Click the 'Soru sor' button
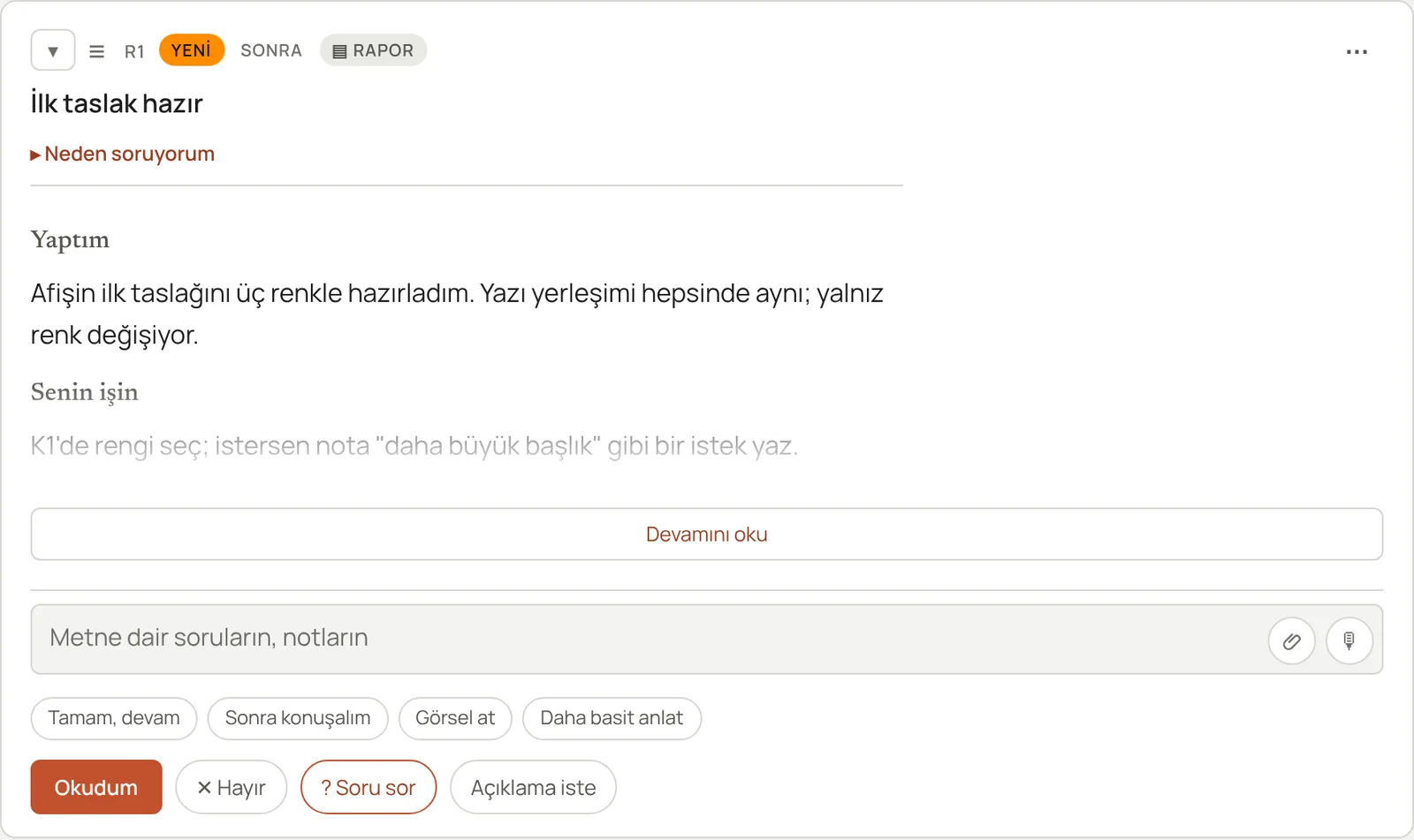 (369, 787)
